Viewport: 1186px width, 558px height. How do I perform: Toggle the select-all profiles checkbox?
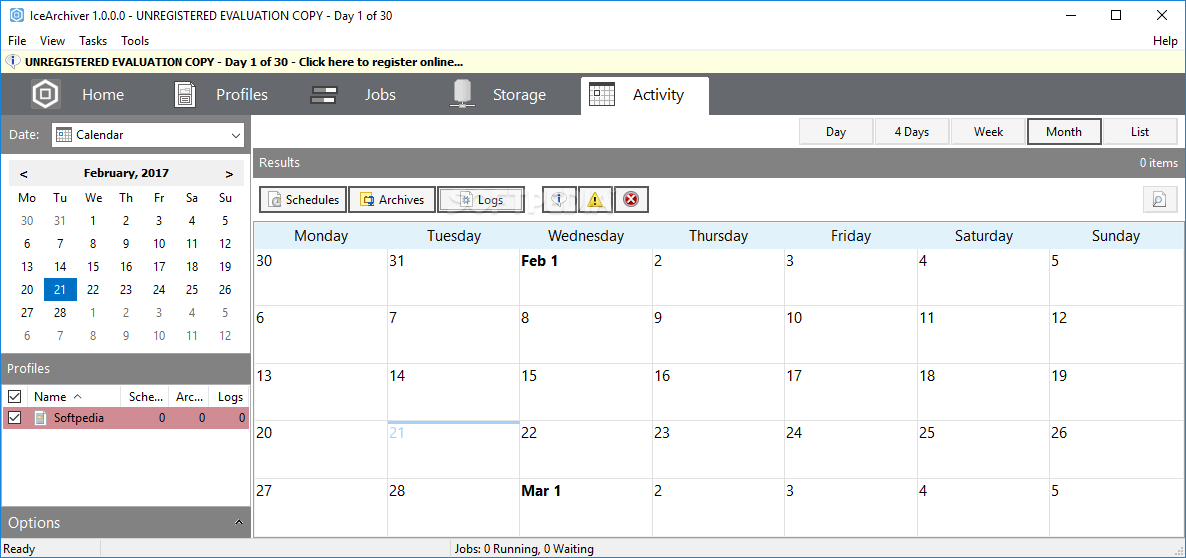pyautogui.click(x=15, y=397)
